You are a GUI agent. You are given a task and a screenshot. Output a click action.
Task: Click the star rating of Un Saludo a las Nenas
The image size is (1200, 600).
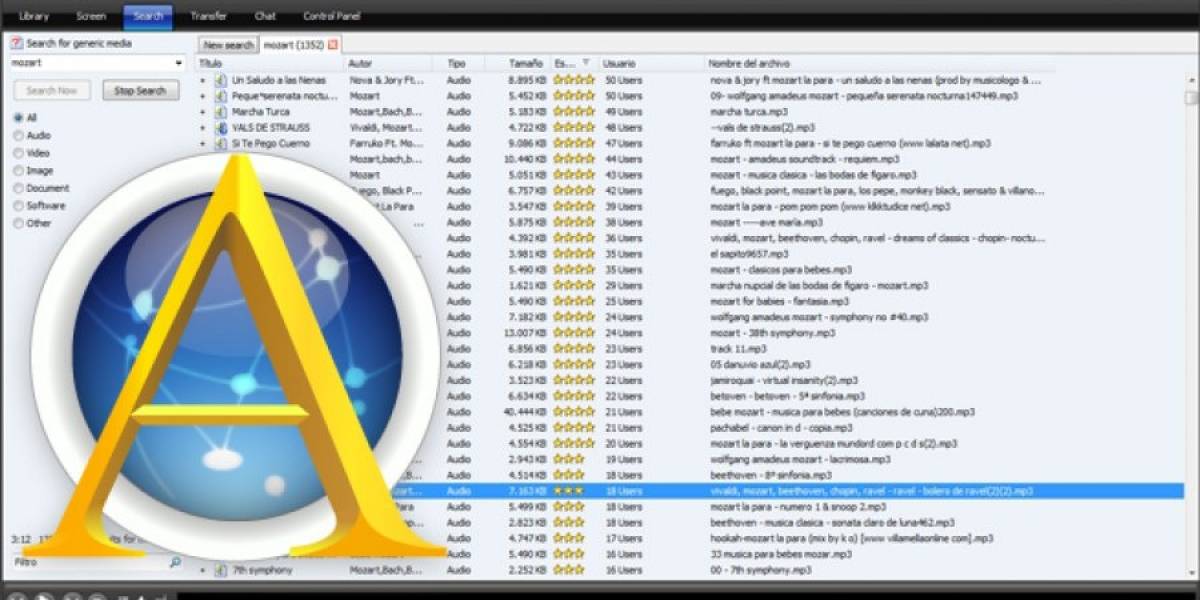574,80
